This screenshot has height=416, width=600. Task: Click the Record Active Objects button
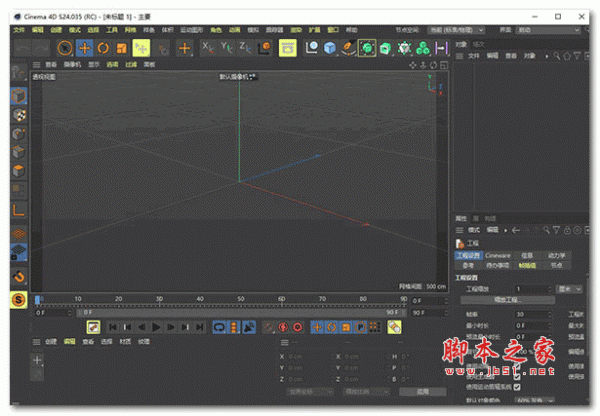pos(281,327)
